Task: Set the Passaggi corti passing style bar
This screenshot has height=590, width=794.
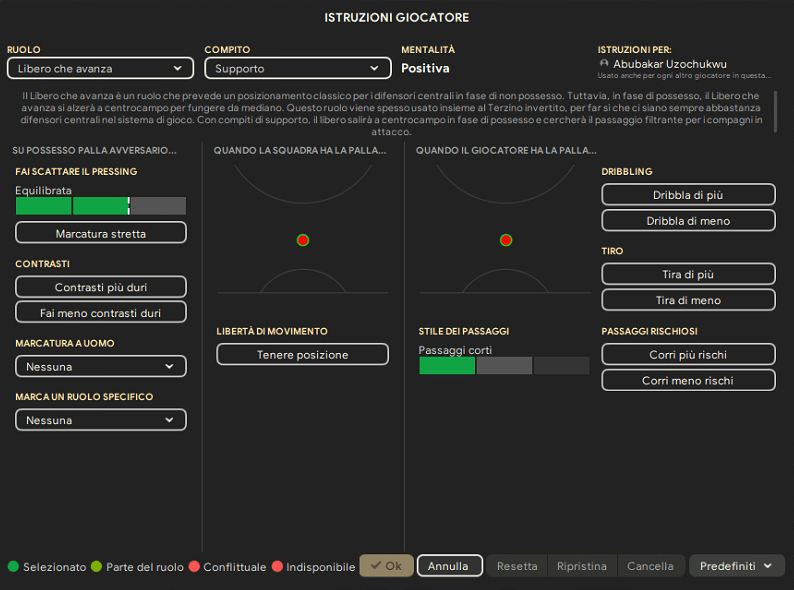Action: pyautogui.click(x=504, y=366)
